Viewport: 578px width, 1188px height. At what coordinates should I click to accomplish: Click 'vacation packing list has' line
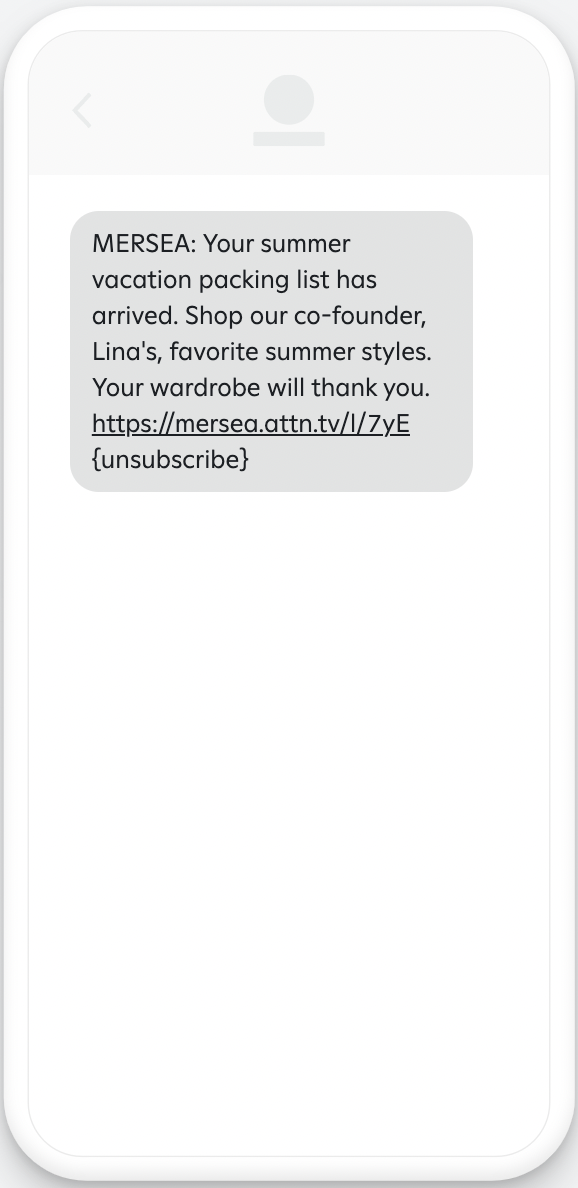point(234,280)
